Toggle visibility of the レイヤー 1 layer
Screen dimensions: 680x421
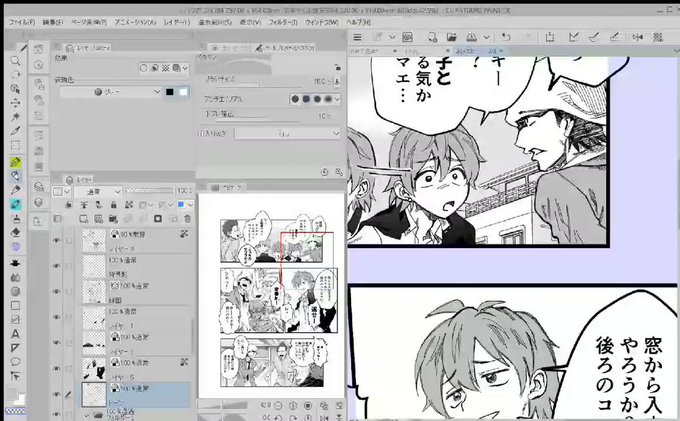click(56, 317)
